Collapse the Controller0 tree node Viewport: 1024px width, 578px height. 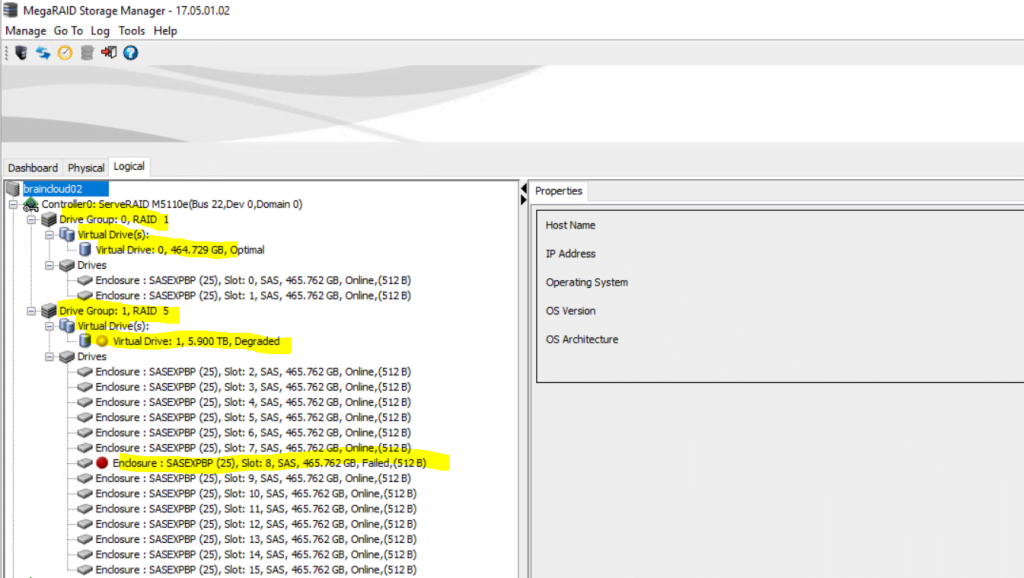tap(13, 204)
